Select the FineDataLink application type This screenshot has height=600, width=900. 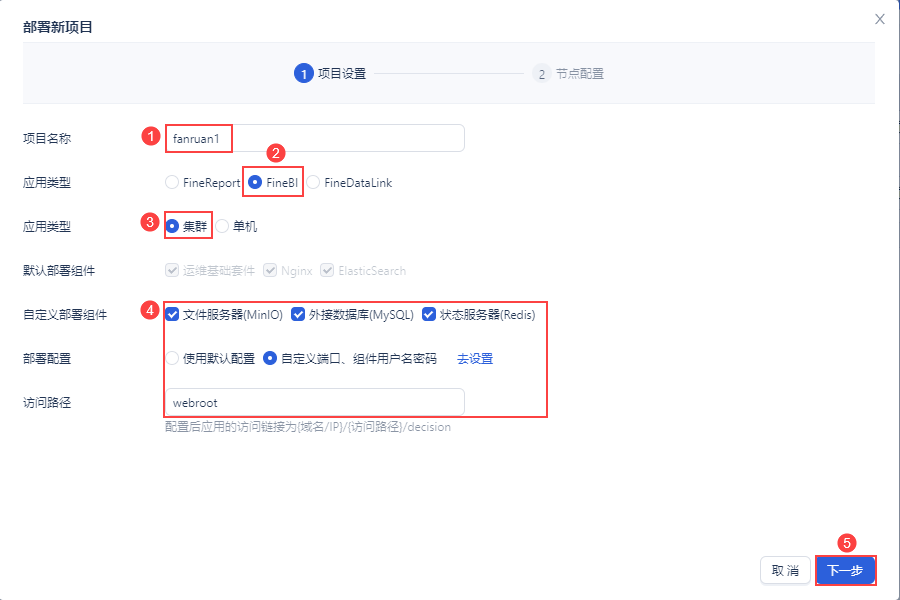pos(313,183)
